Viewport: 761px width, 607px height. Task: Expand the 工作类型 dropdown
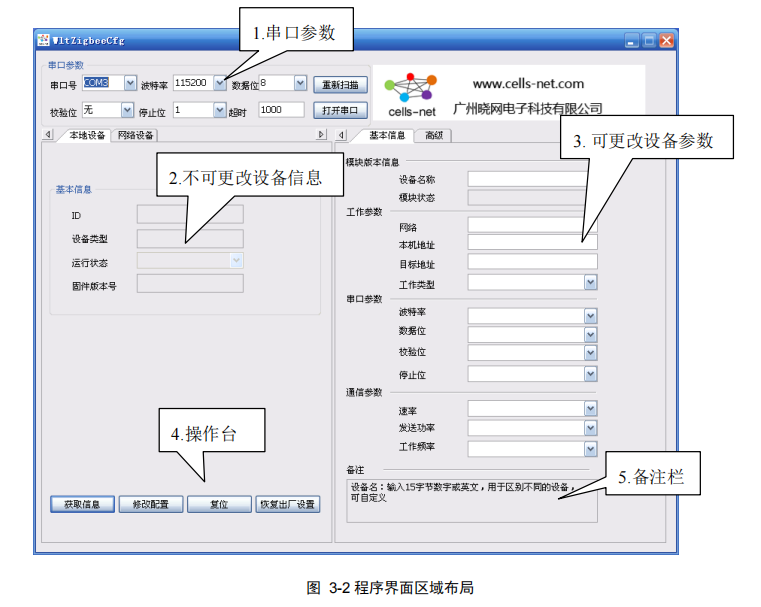coord(590,282)
